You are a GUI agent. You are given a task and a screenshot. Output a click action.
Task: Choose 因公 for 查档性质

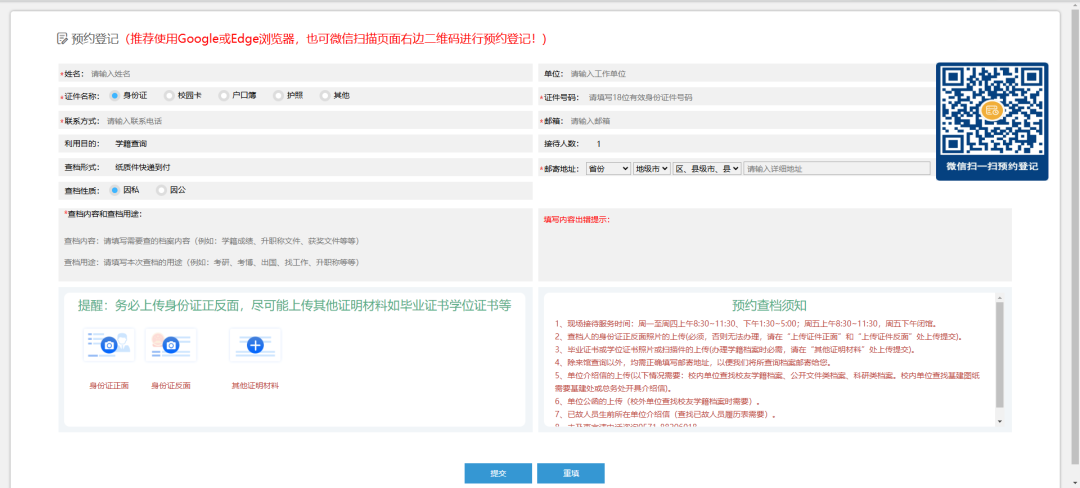pos(162,190)
